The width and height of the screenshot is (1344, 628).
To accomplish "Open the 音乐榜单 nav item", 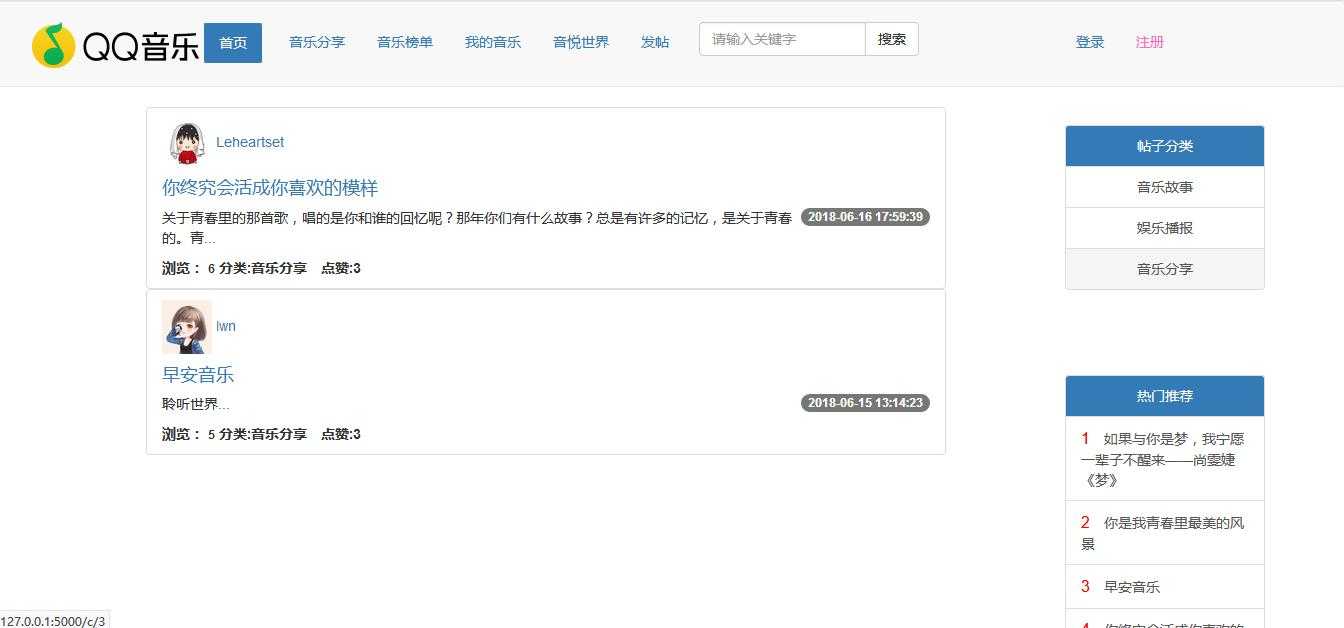I will [x=405, y=42].
